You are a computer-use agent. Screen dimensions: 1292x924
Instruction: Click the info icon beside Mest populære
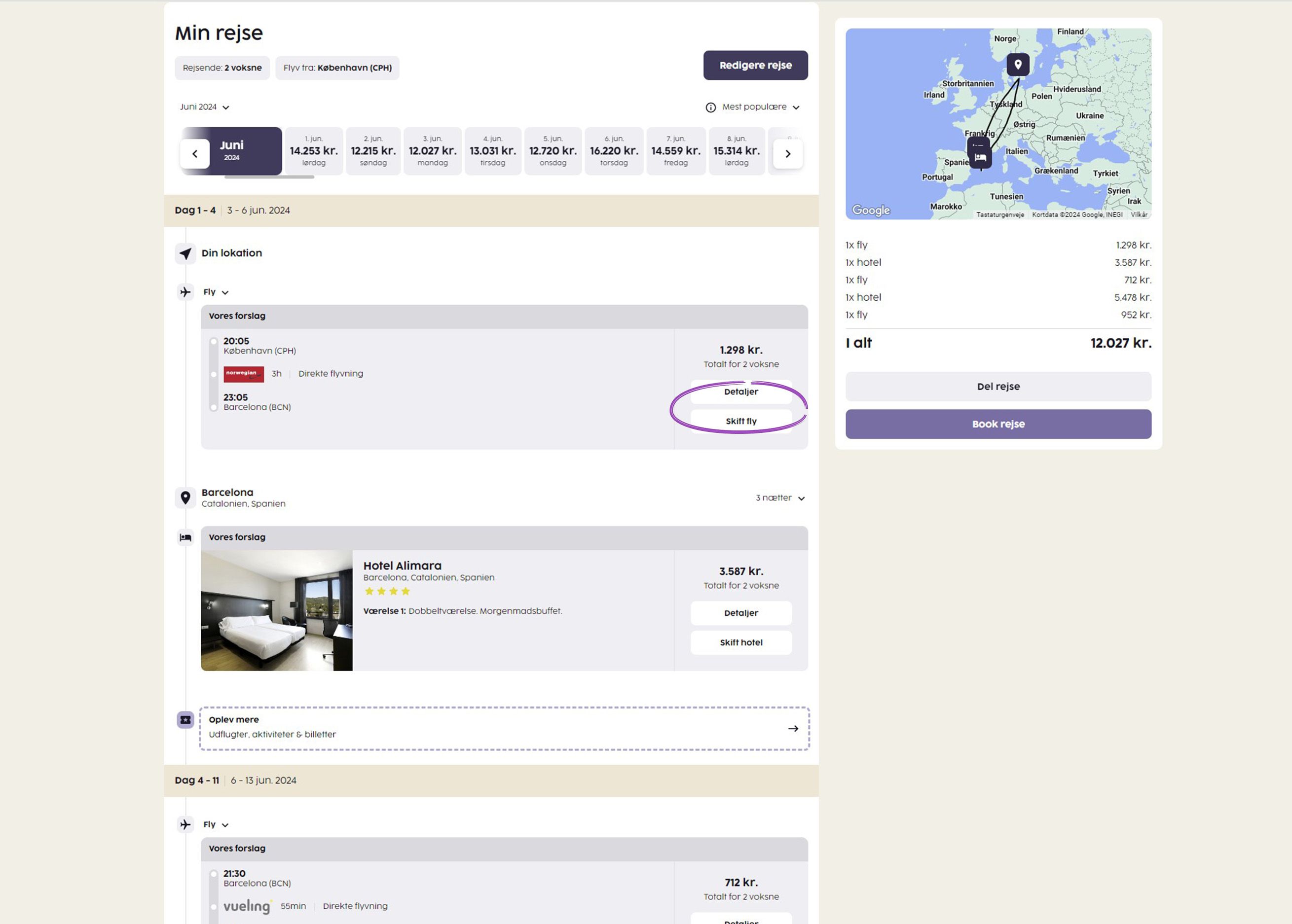pos(710,107)
